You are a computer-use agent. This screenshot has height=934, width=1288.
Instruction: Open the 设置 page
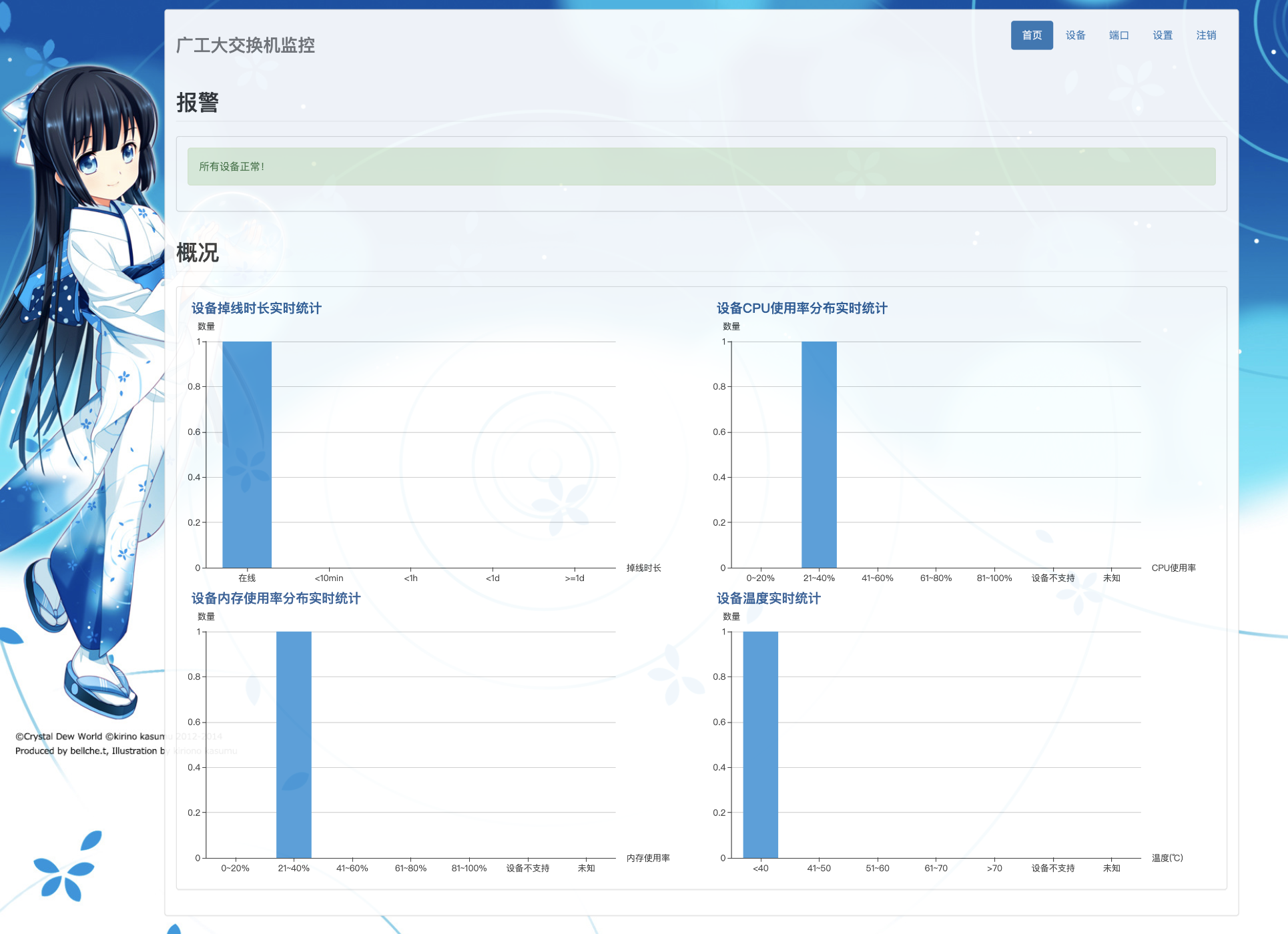point(1163,35)
